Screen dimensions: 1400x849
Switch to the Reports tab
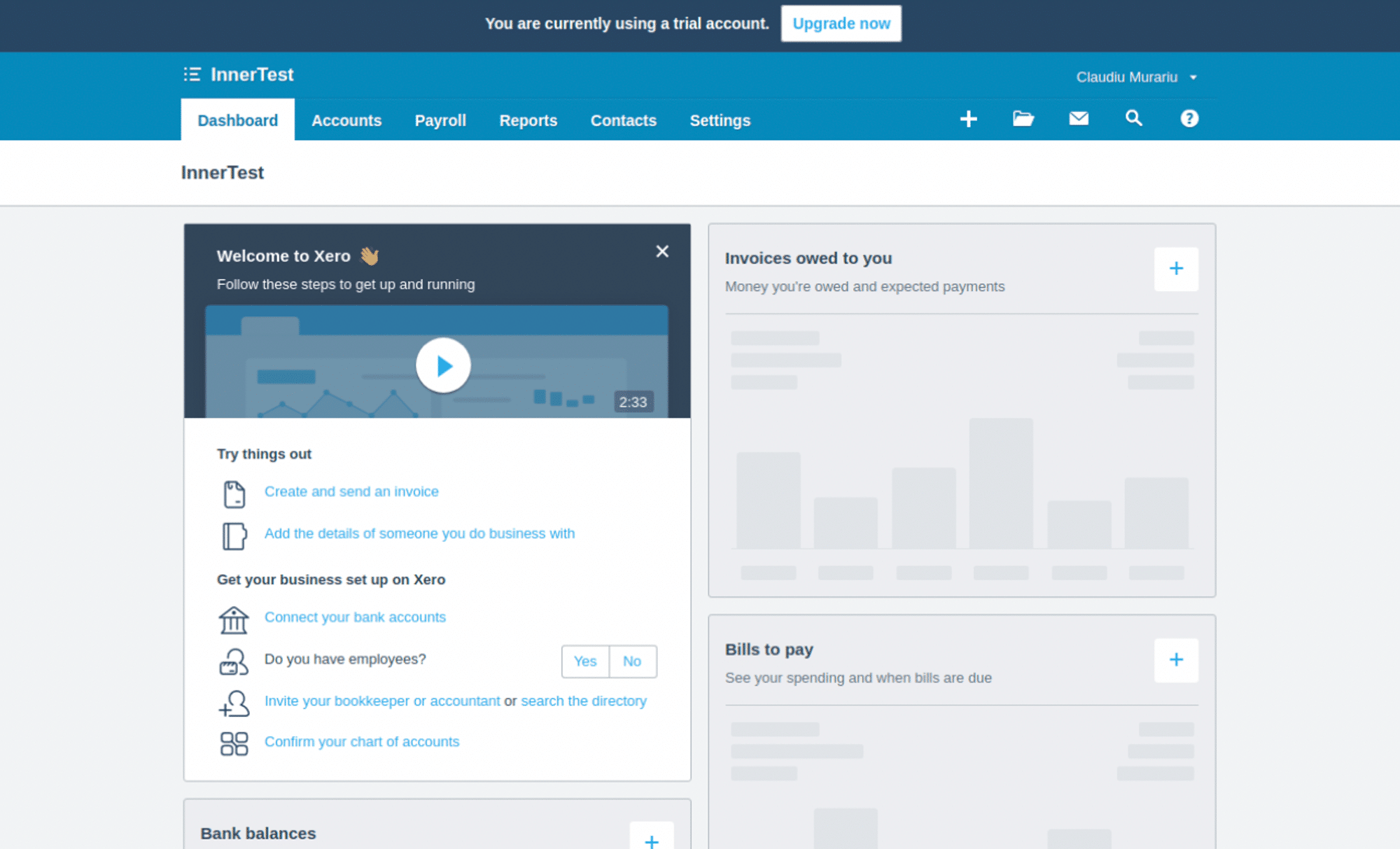(528, 120)
